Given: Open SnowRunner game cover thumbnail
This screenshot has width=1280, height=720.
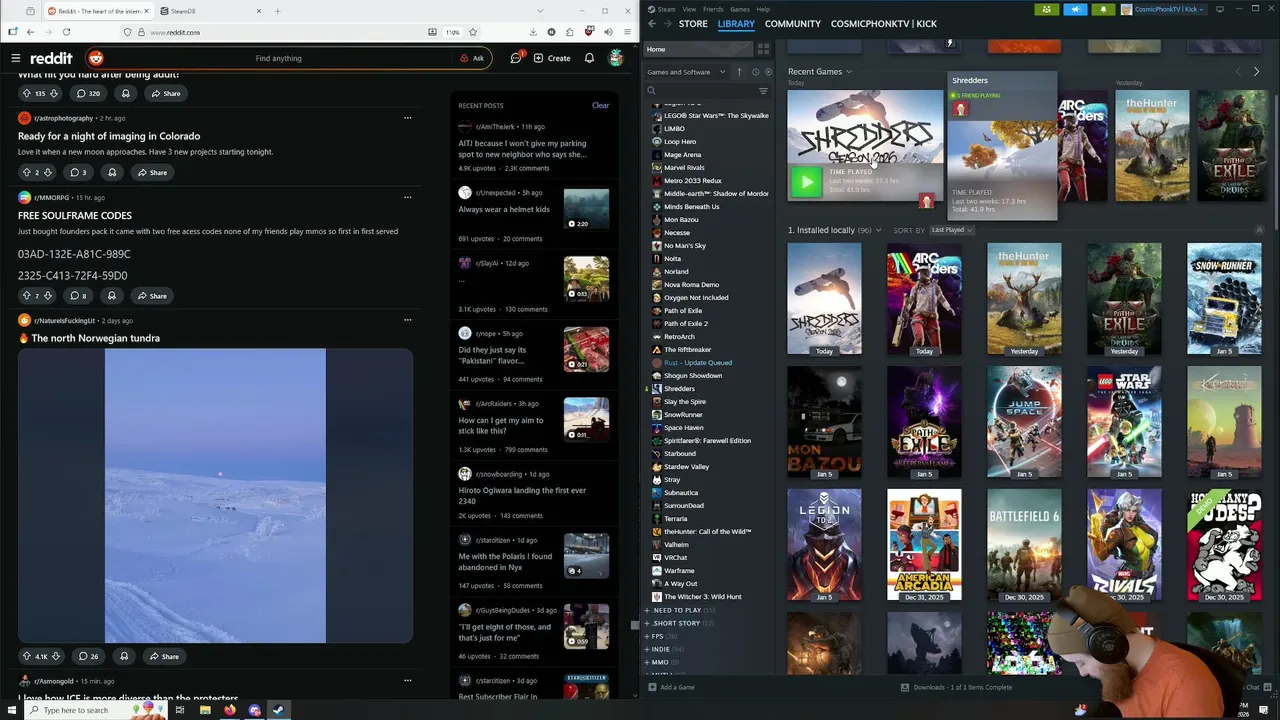Looking at the screenshot, I should point(1224,299).
